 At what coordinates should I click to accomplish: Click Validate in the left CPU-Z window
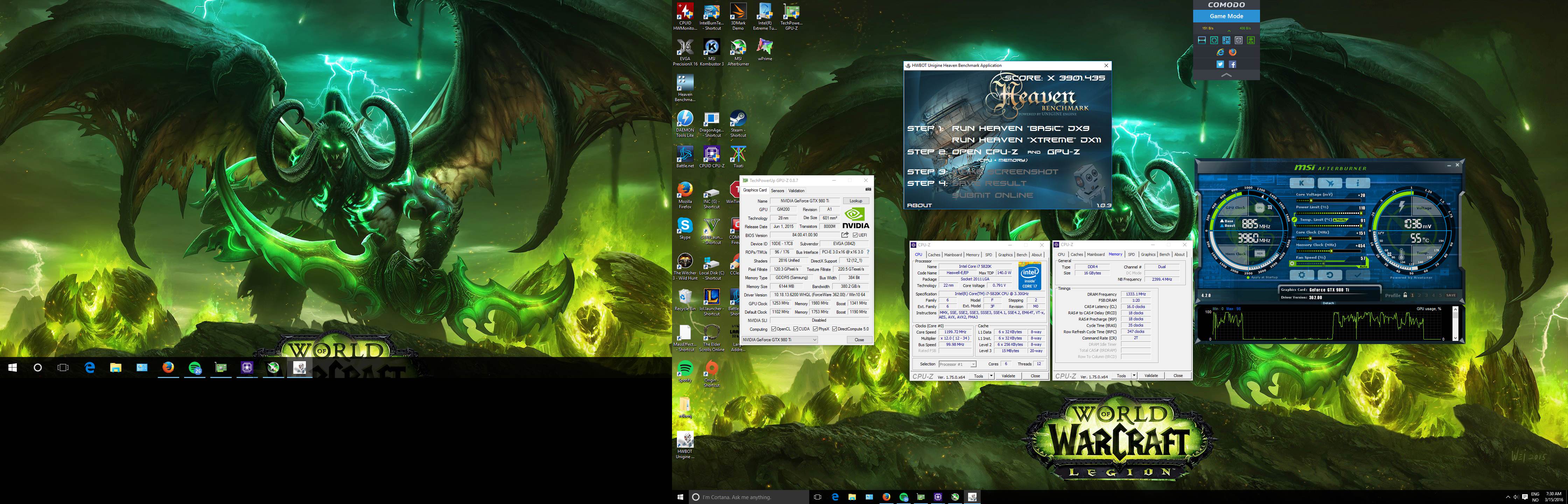click(x=1009, y=376)
